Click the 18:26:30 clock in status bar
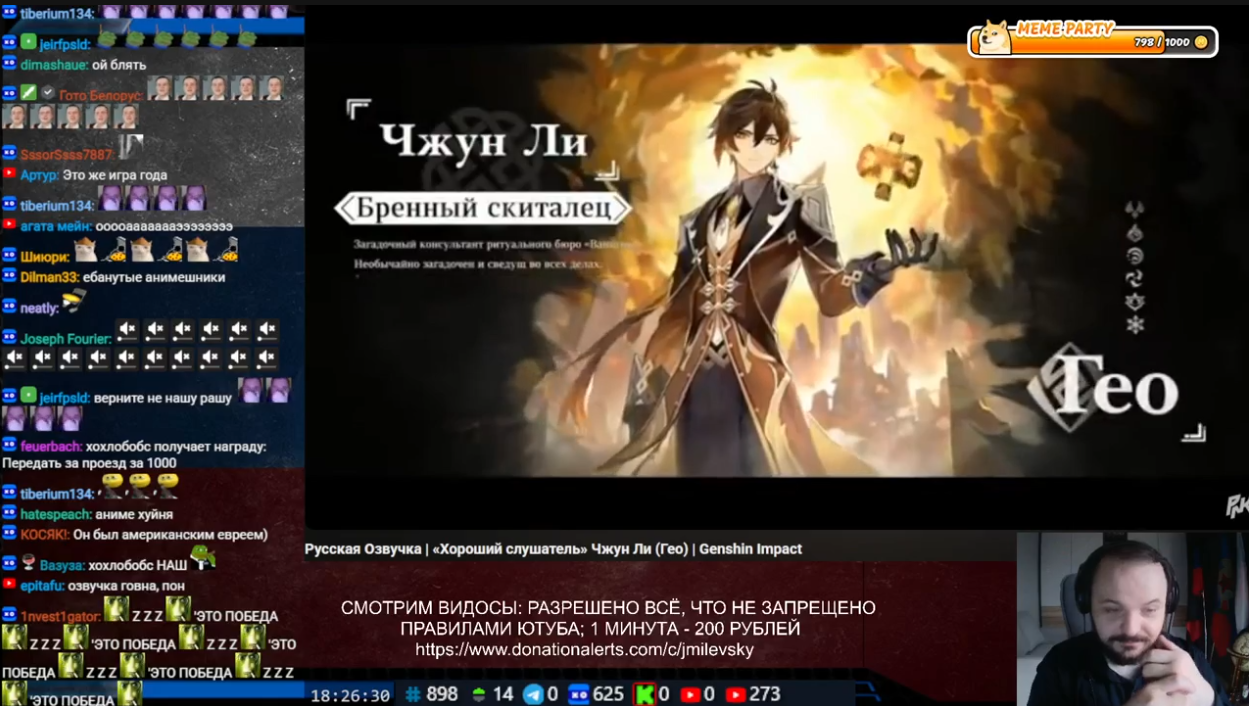 (350, 695)
